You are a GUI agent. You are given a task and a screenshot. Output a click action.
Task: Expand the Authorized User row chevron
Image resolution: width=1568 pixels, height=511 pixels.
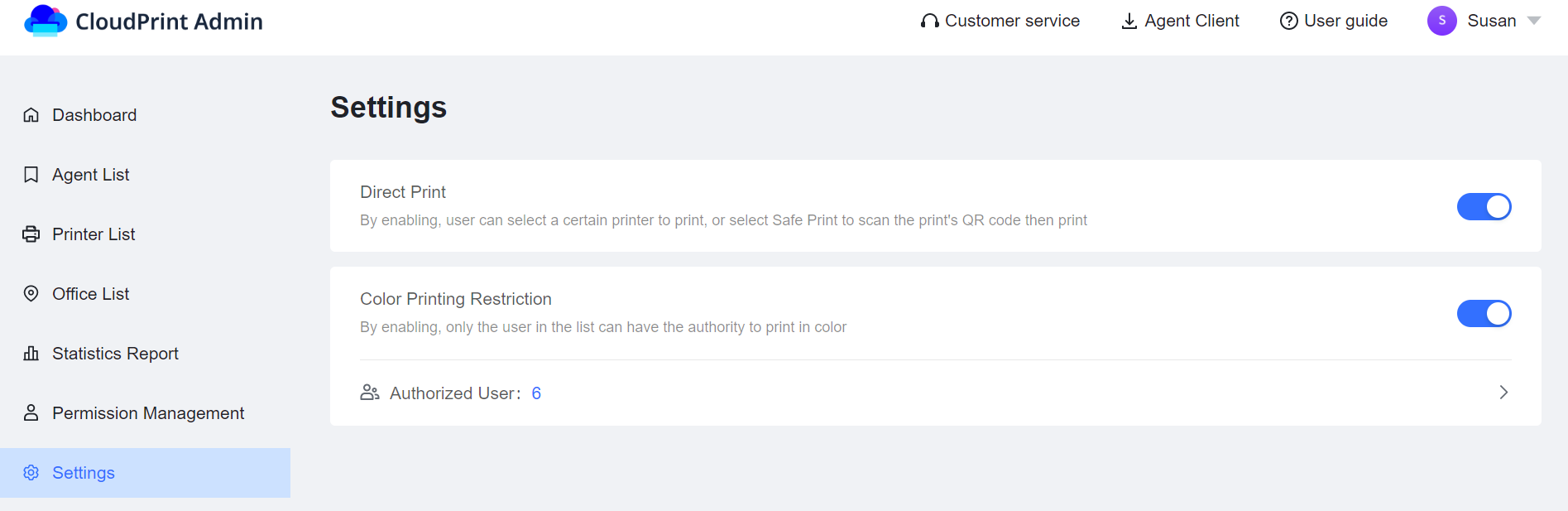(1504, 393)
